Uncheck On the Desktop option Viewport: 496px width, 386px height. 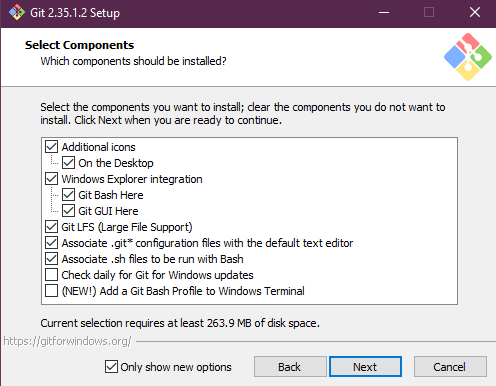(68, 163)
